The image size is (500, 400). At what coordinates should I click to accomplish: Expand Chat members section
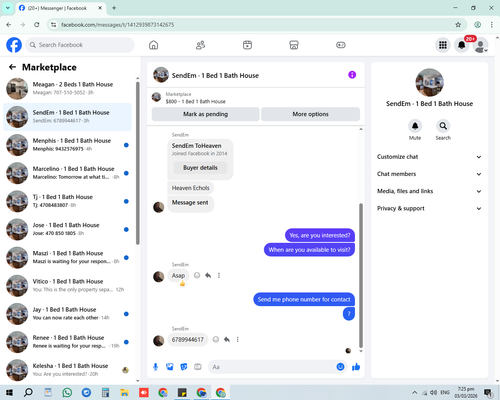click(x=429, y=174)
